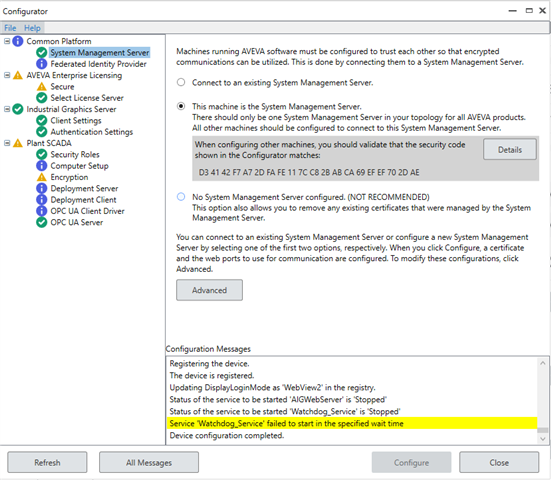This screenshot has width=551, height=480.
Task: Click the security code starting with D3 41 42
Action: click(309, 172)
